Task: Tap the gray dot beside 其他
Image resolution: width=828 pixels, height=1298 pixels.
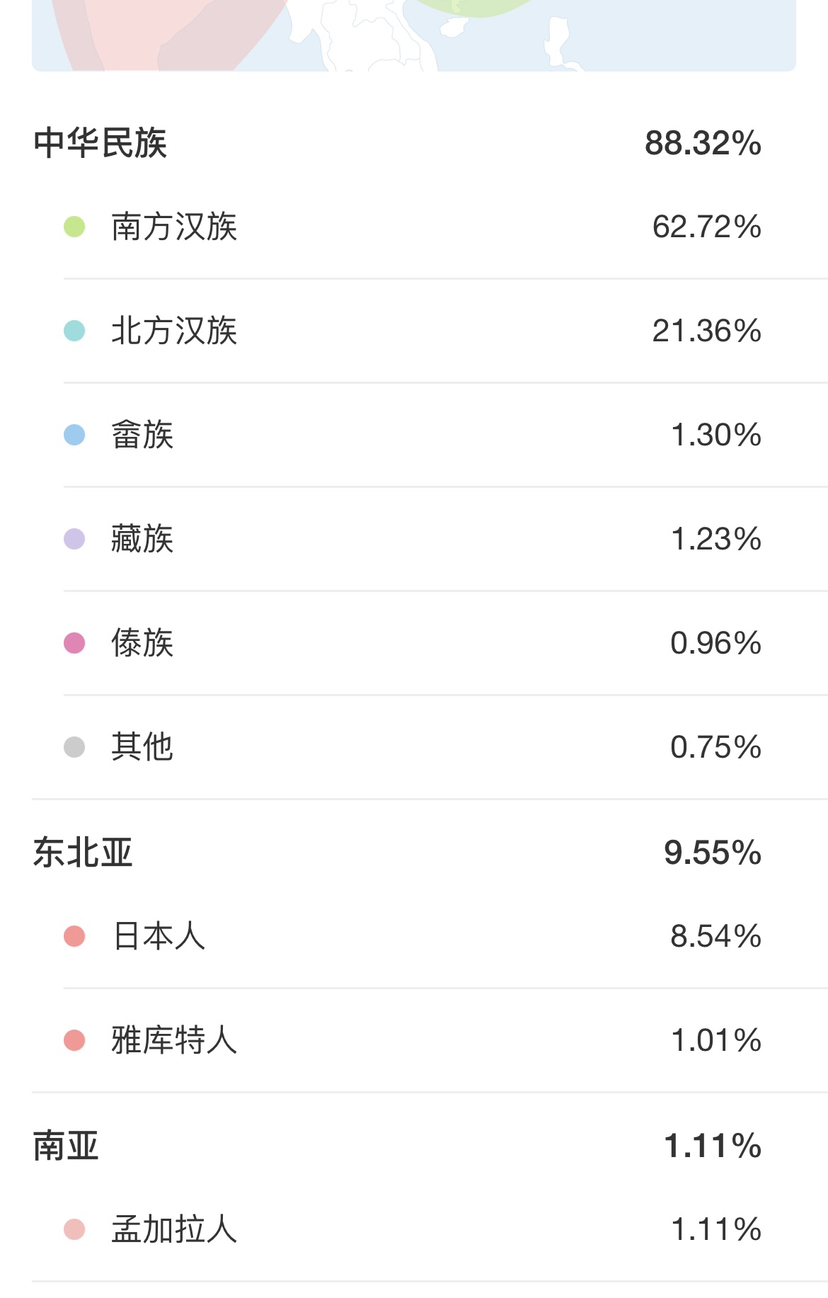Action: [74, 747]
